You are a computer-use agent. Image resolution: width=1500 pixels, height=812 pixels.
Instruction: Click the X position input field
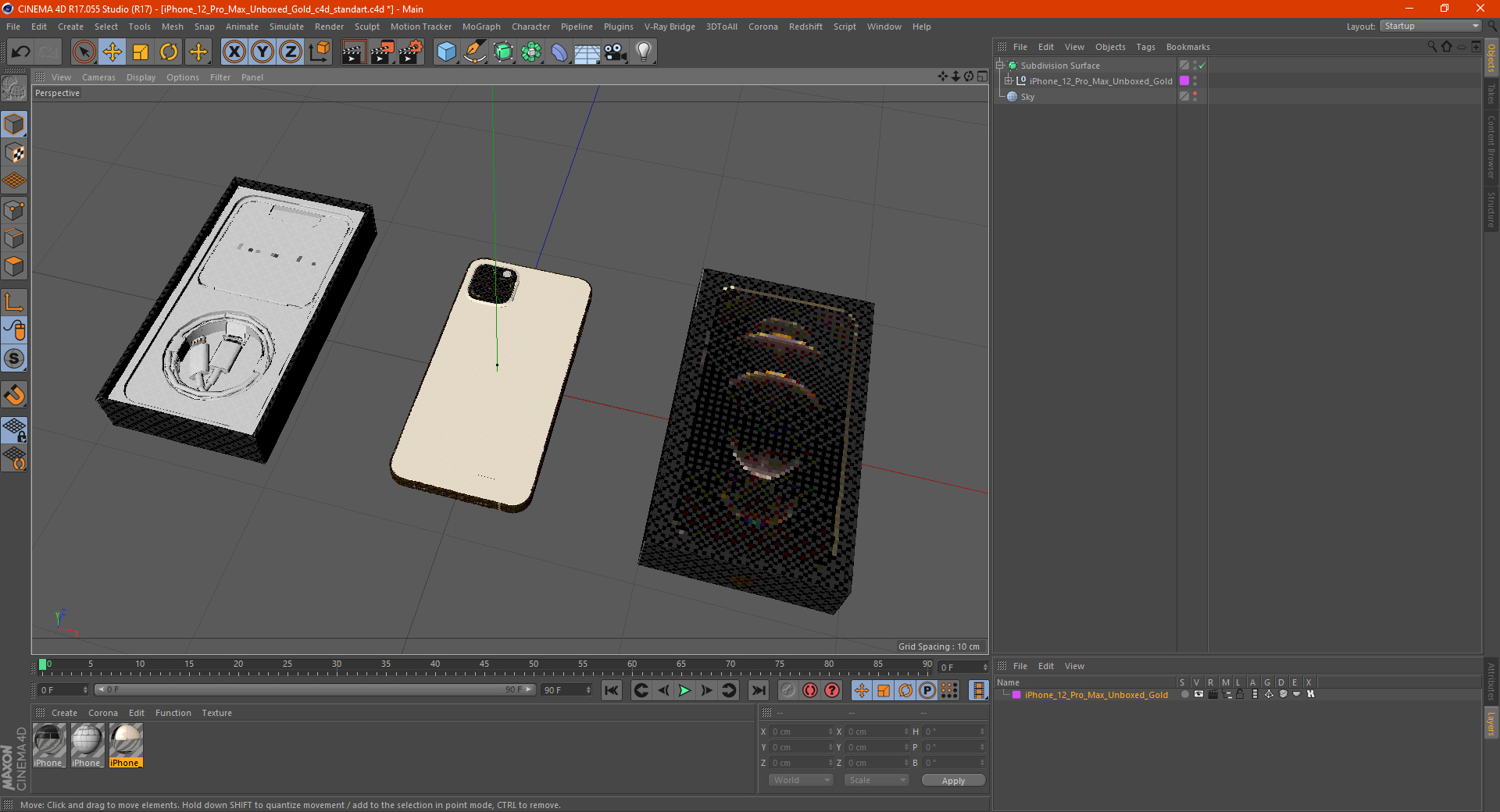800,732
